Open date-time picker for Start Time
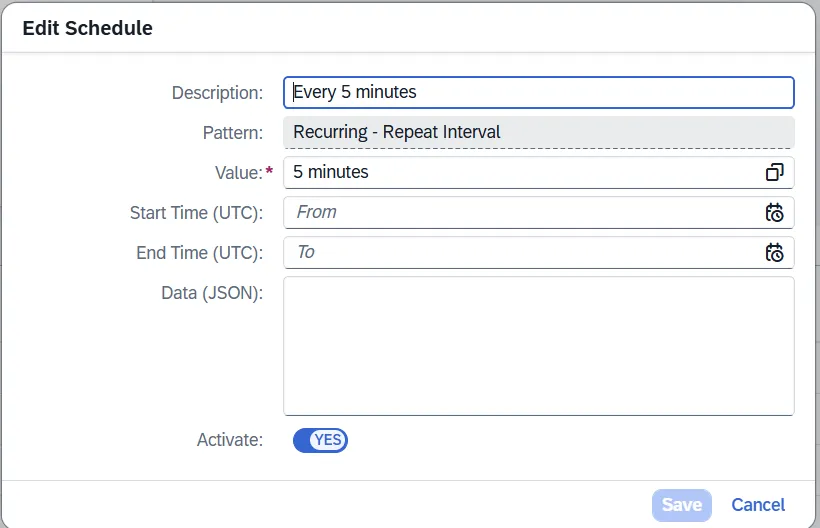This screenshot has width=820, height=528. click(775, 212)
